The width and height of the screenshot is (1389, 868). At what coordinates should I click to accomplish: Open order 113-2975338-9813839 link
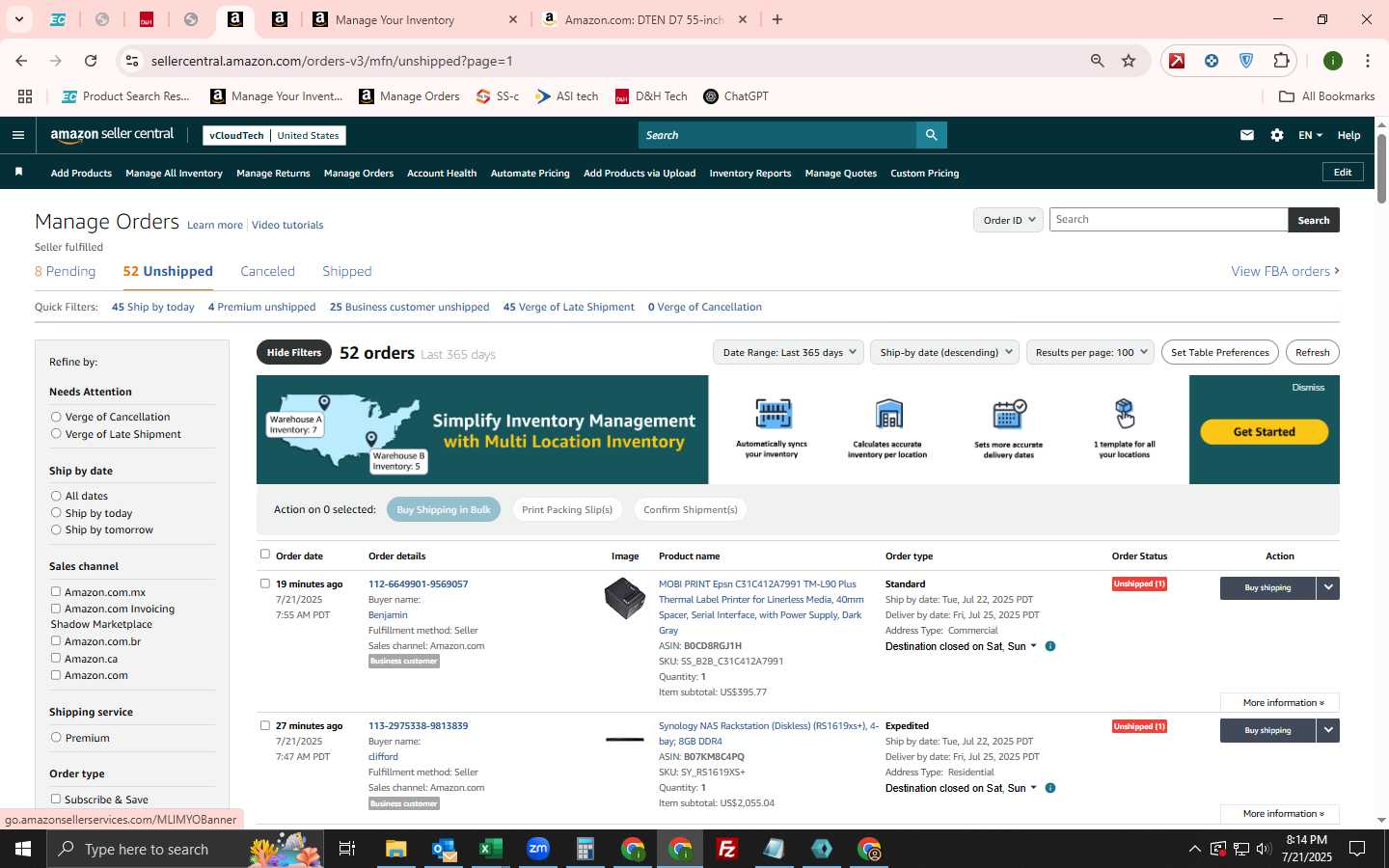pos(418,725)
